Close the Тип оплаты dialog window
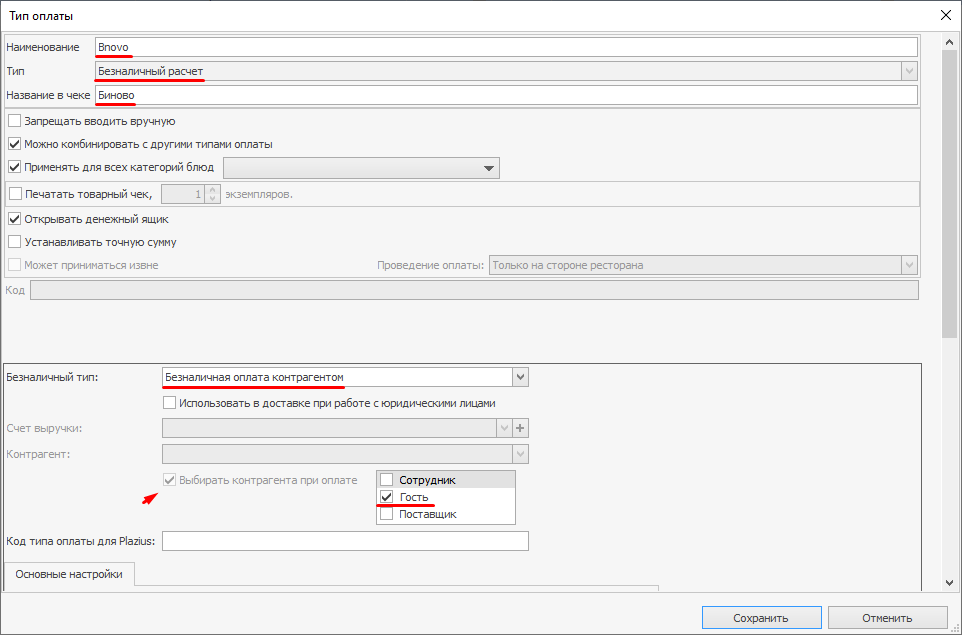Viewport: 962px width, 636px height. [x=946, y=15]
